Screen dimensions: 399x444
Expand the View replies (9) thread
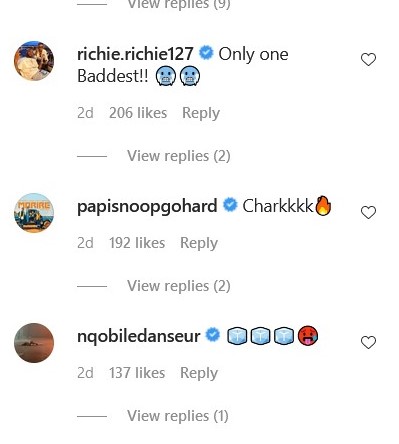179,5
